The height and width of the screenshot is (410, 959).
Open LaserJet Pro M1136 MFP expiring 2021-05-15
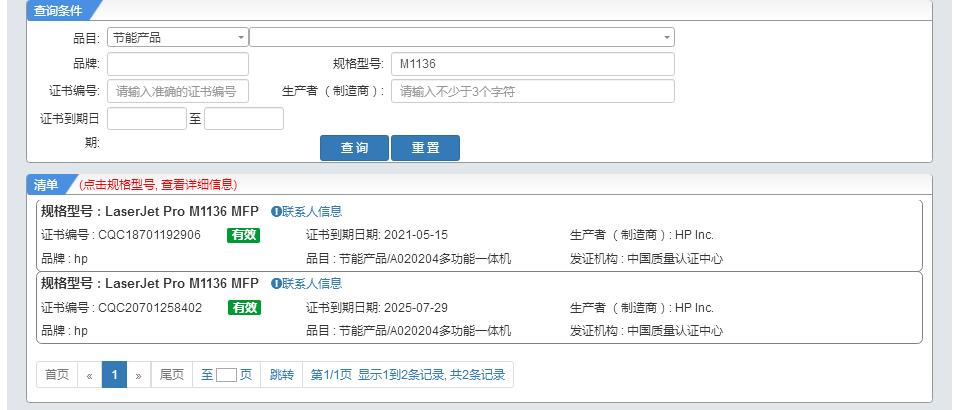click(182, 212)
